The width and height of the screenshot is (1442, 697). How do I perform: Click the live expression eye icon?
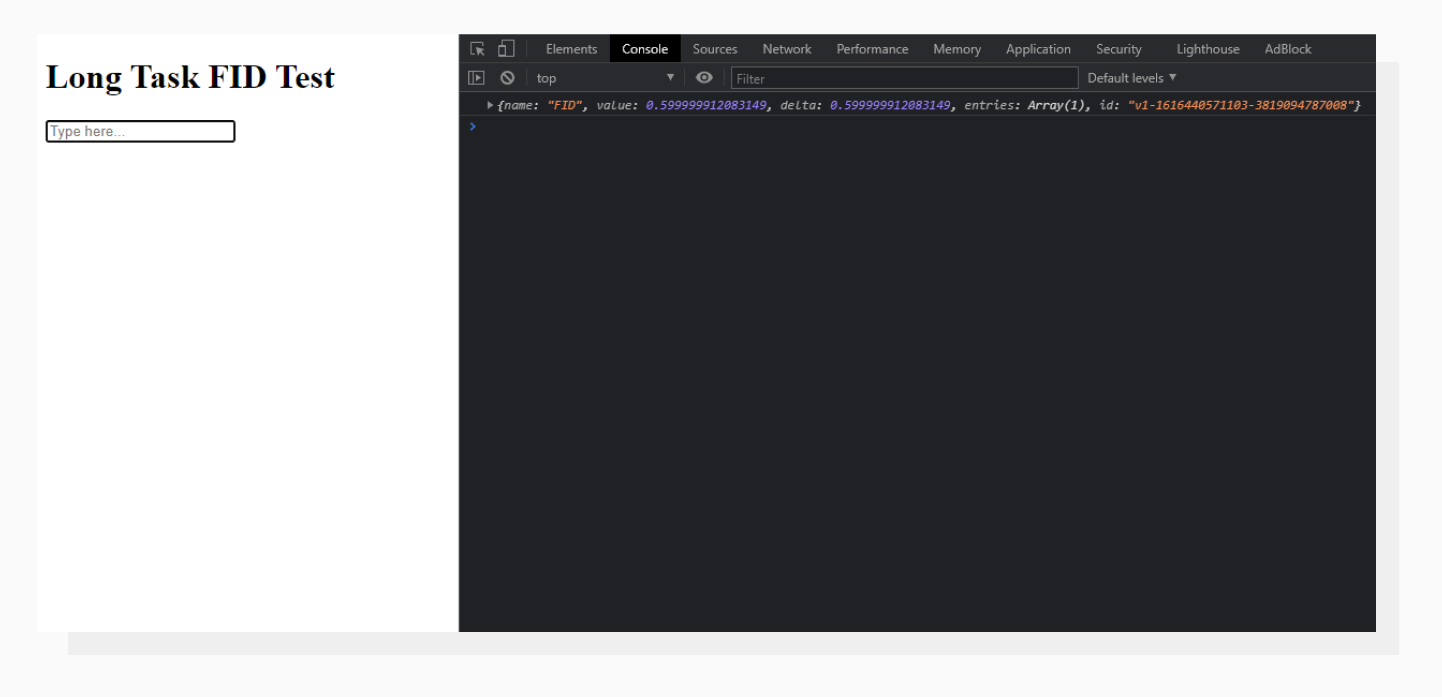click(704, 77)
